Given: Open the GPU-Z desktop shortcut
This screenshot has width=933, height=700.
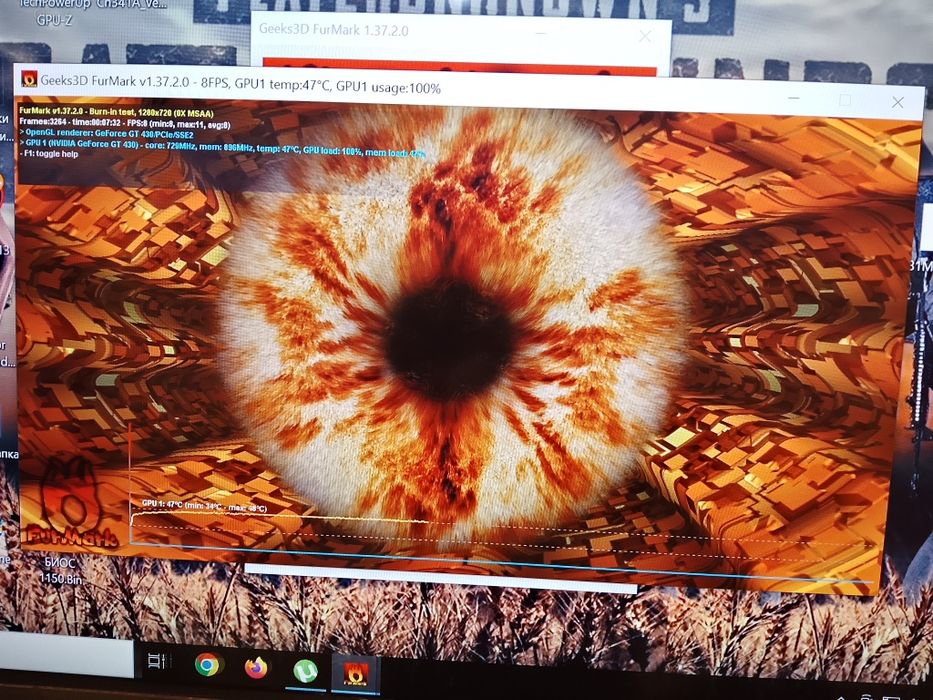Looking at the screenshot, I should pyautogui.click(x=54, y=12).
